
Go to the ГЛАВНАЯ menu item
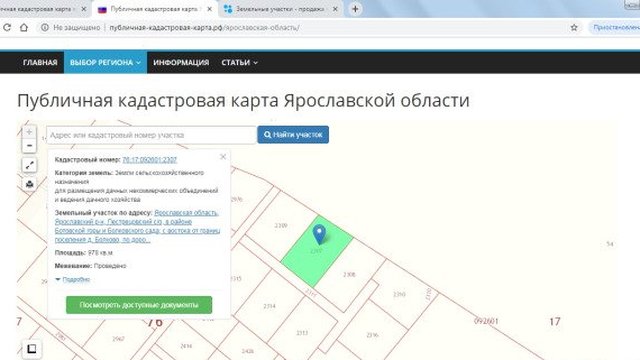(40, 62)
